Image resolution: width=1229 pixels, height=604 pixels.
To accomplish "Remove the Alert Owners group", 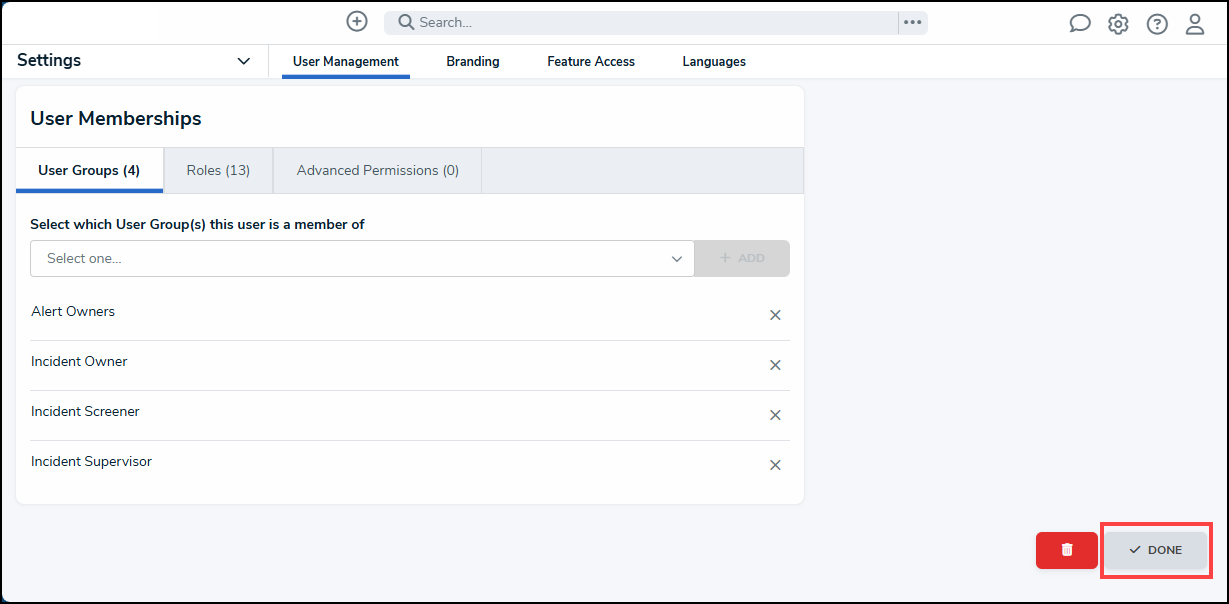I will 775,315.
